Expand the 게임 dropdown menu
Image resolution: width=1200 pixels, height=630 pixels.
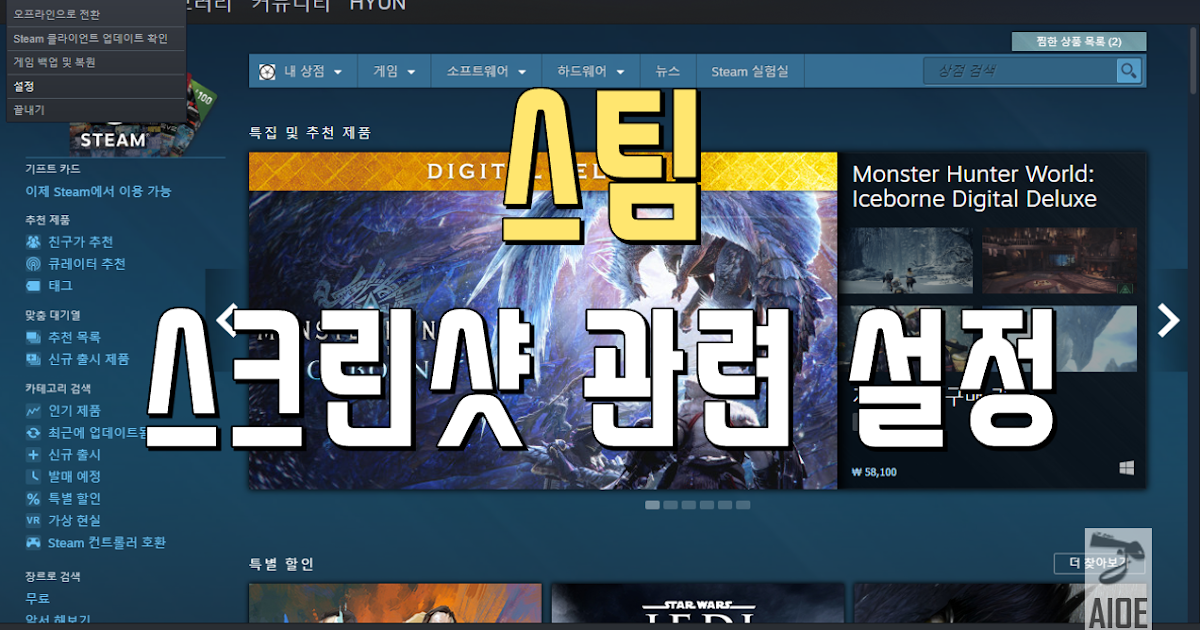click(x=393, y=71)
